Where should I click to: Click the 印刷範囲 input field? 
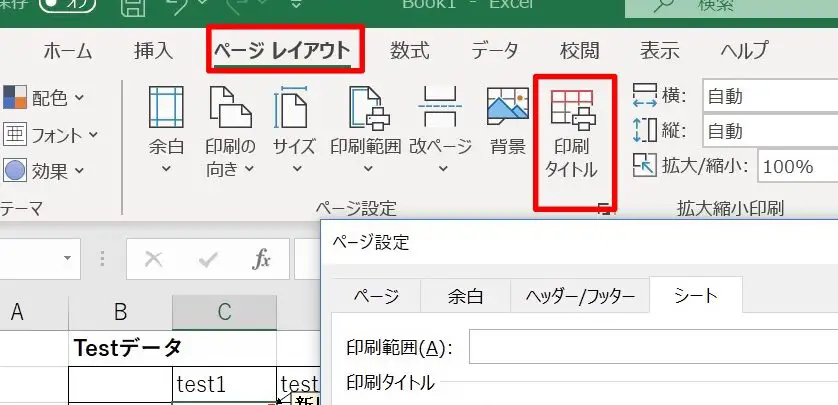(652, 348)
